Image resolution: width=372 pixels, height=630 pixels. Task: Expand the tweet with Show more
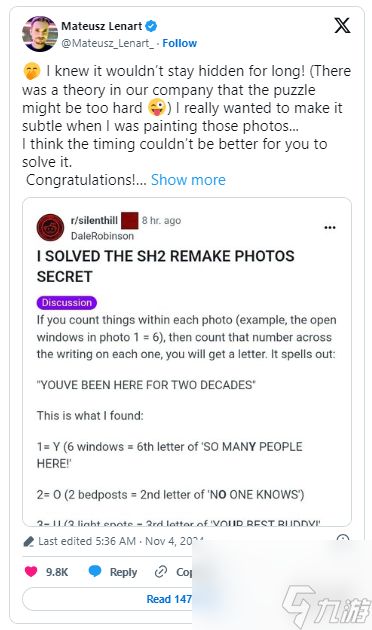(188, 180)
